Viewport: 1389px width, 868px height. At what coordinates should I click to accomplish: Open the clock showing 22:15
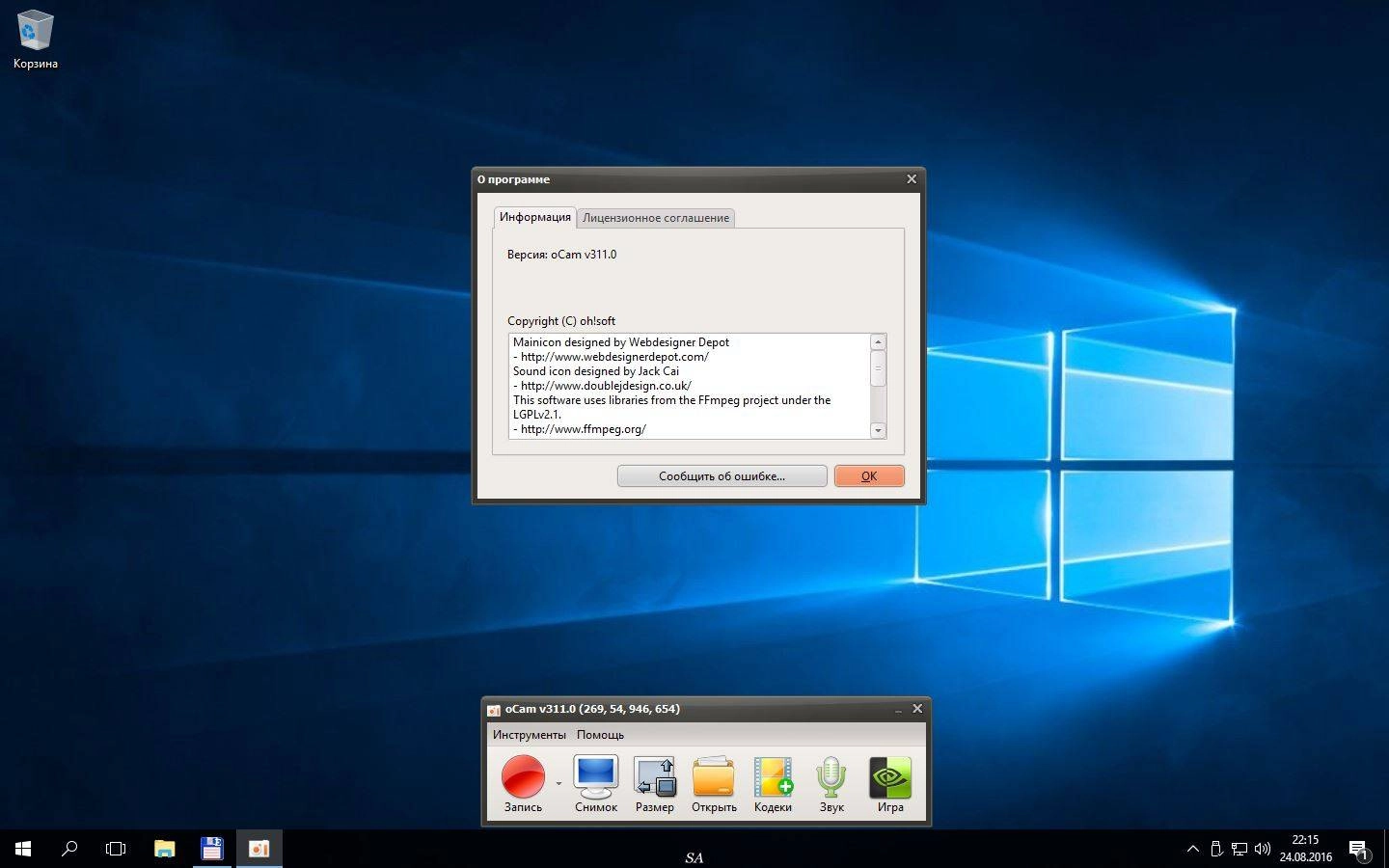click(x=1305, y=849)
